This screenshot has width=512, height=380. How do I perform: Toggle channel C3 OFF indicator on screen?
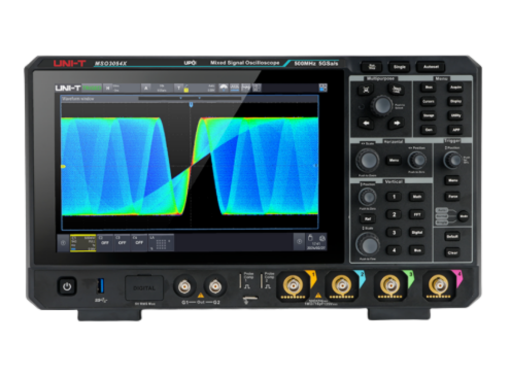[x=122, y=242]
